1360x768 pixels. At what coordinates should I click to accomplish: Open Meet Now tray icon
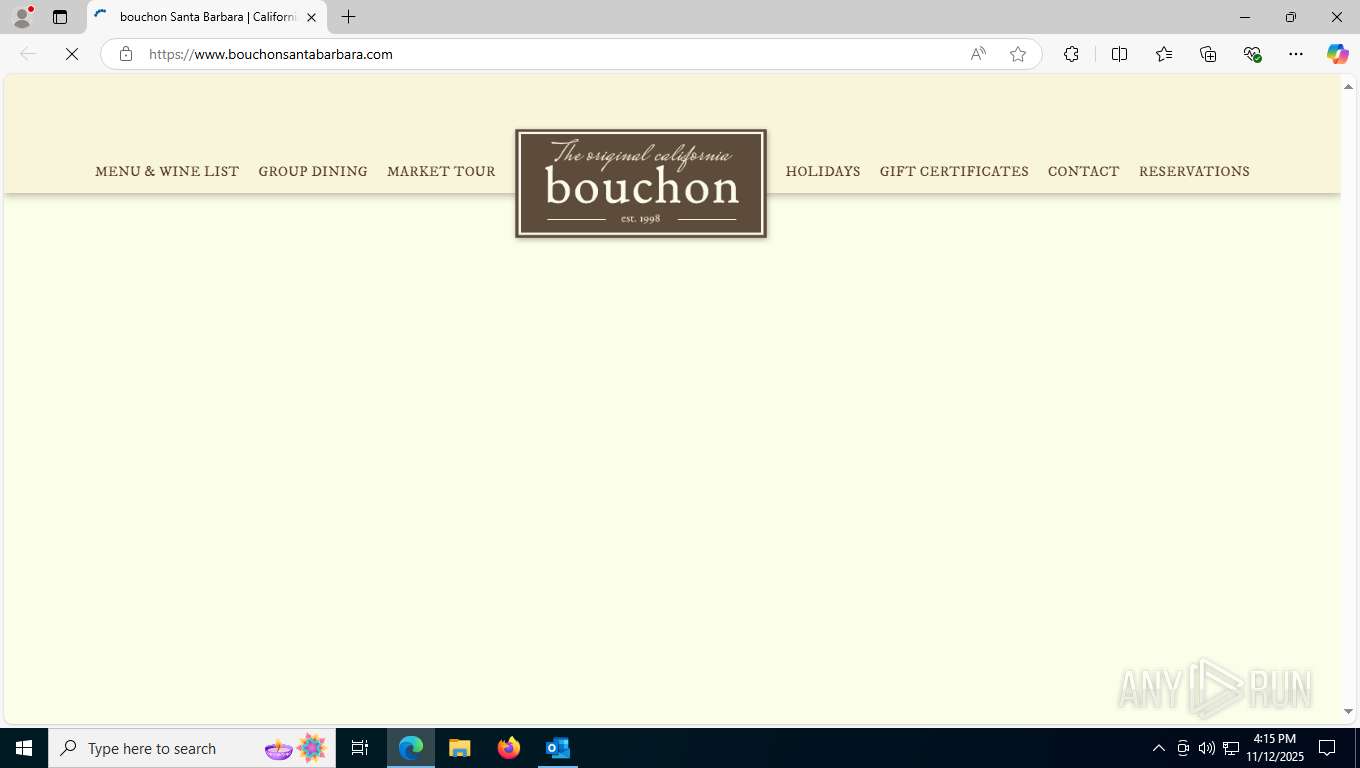point(1183,748)
